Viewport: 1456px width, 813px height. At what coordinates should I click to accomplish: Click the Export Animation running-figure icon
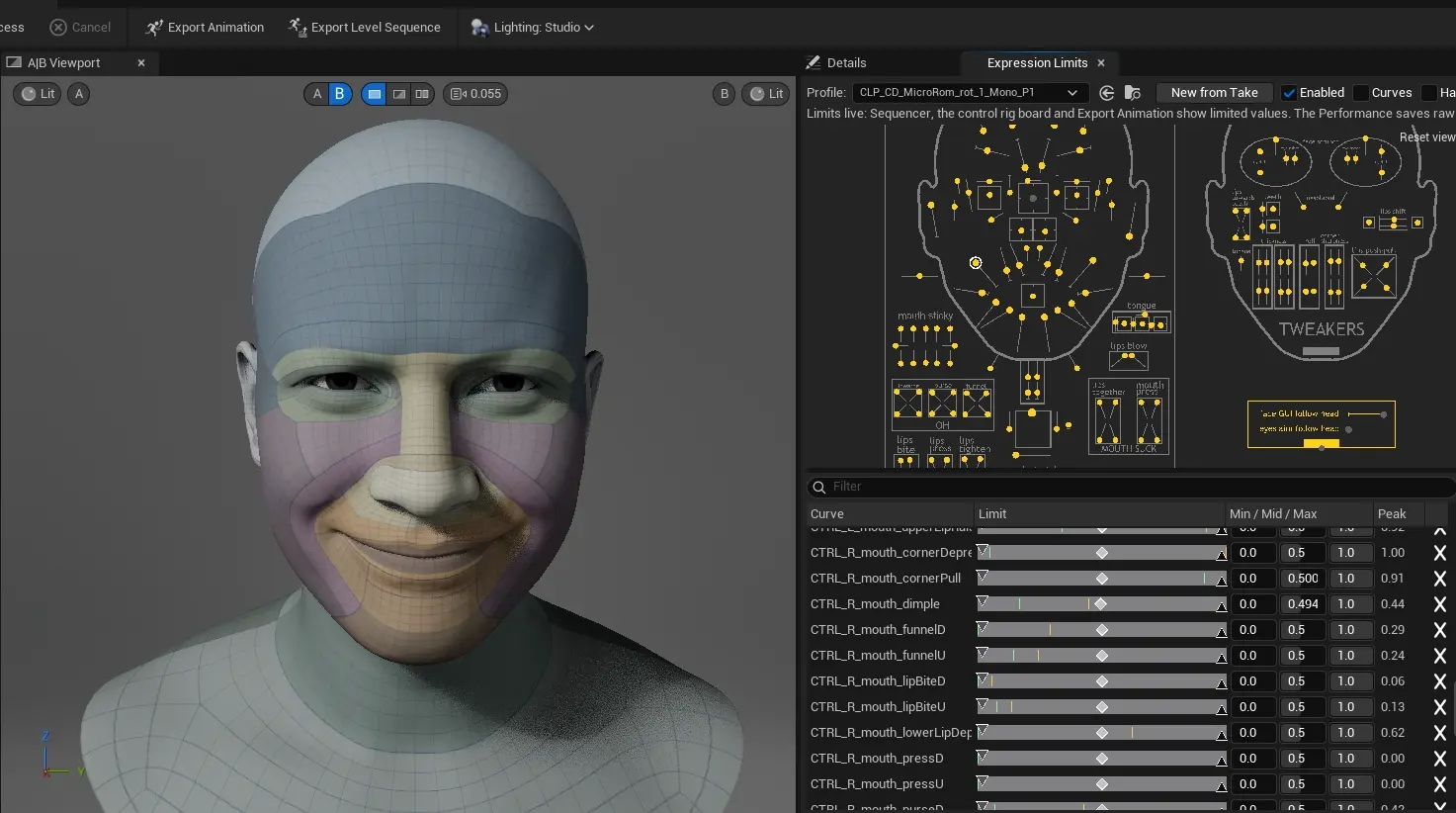154,28
